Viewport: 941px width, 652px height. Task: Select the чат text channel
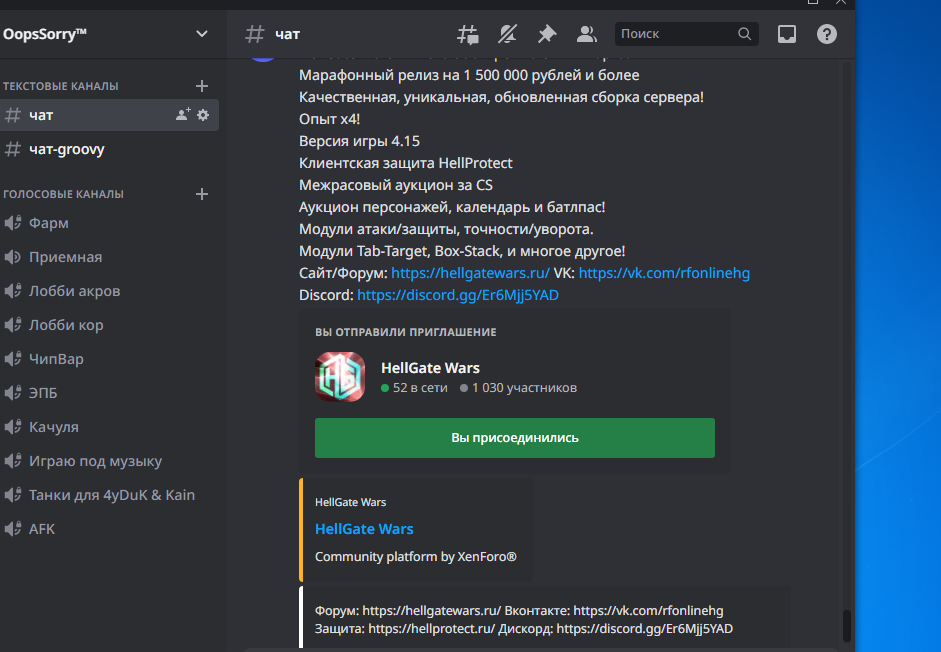click(109, 115)
